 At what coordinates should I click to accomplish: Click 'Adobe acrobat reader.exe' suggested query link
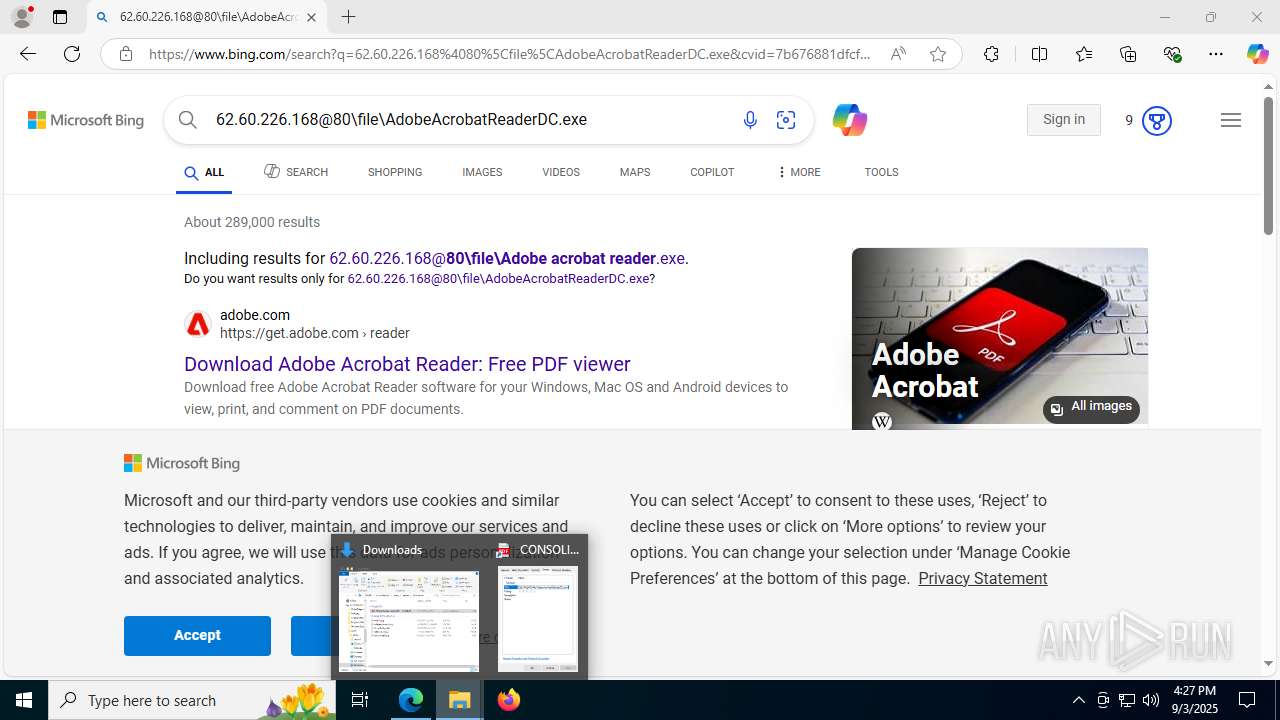(507, 258)
